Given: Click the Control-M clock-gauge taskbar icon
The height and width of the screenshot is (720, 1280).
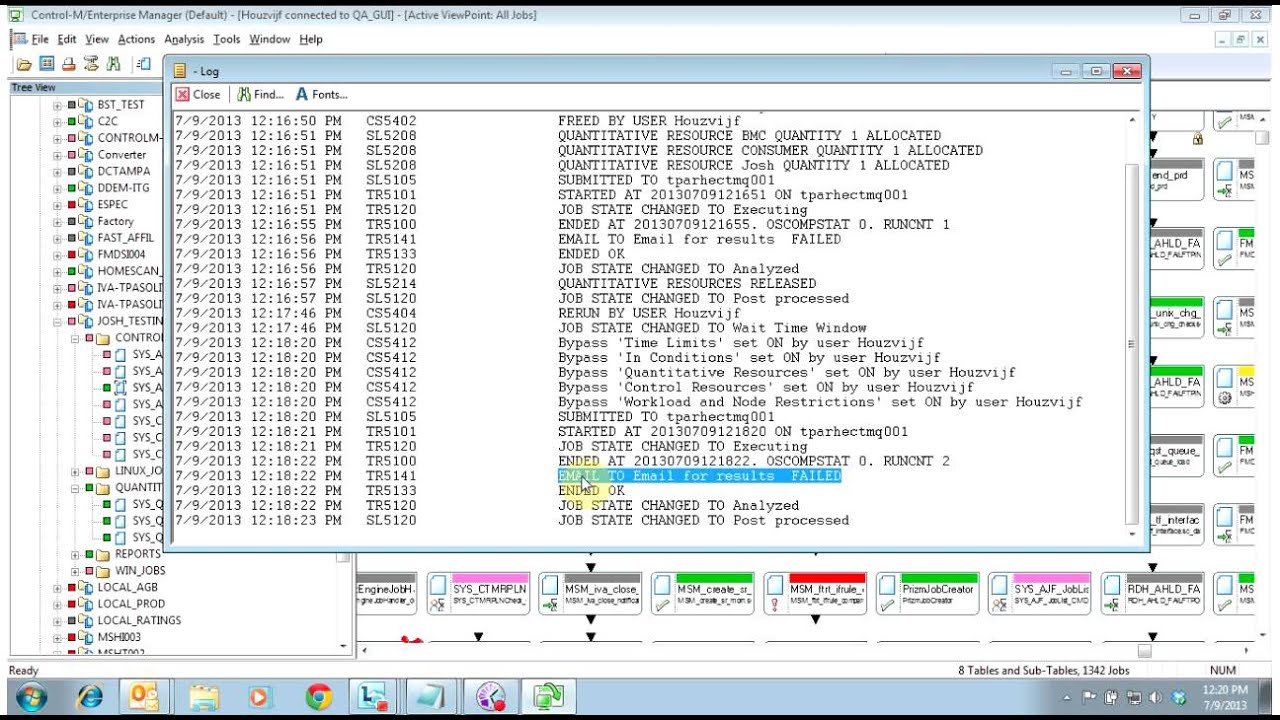Looking at the screenshot, I should pyautogui.click(x=491, y=697).
